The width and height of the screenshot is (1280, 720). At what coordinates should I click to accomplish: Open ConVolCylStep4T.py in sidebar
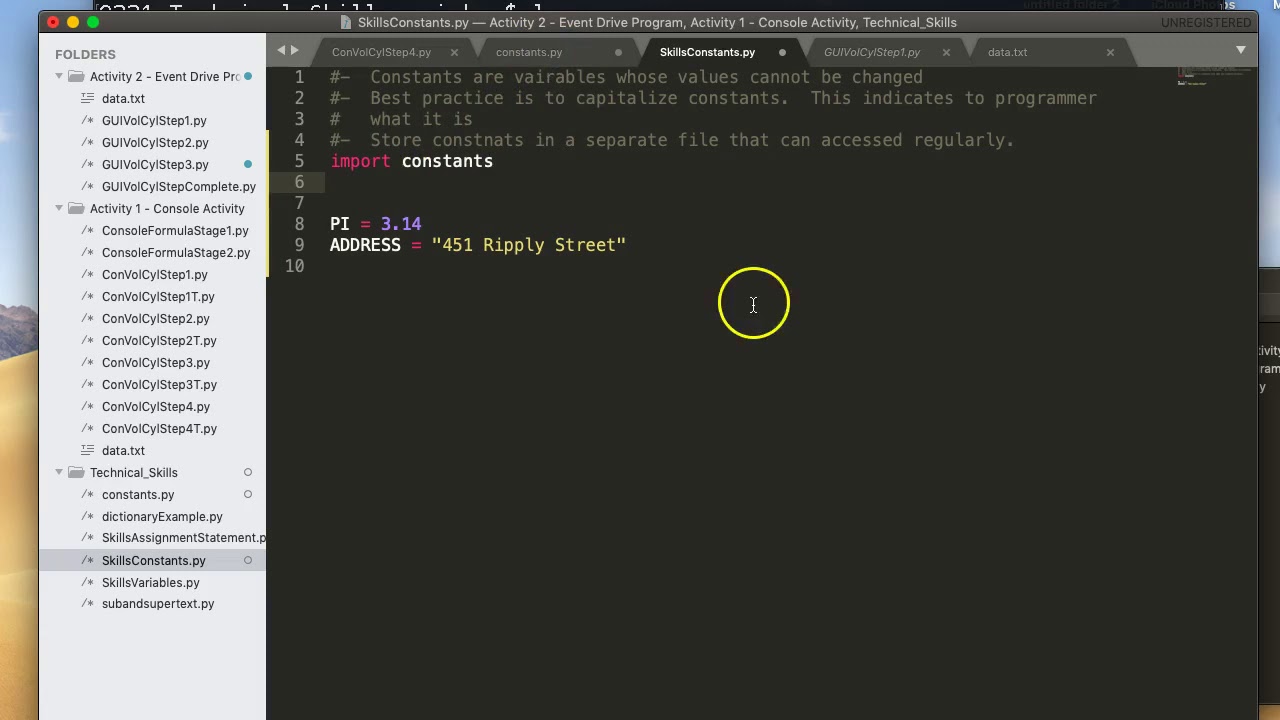(x=159, y=429)
